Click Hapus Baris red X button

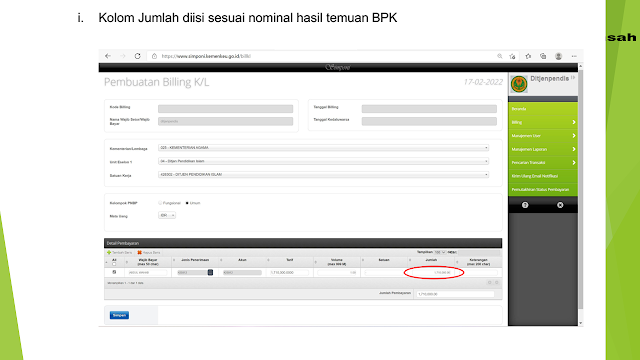click(149, 253)
